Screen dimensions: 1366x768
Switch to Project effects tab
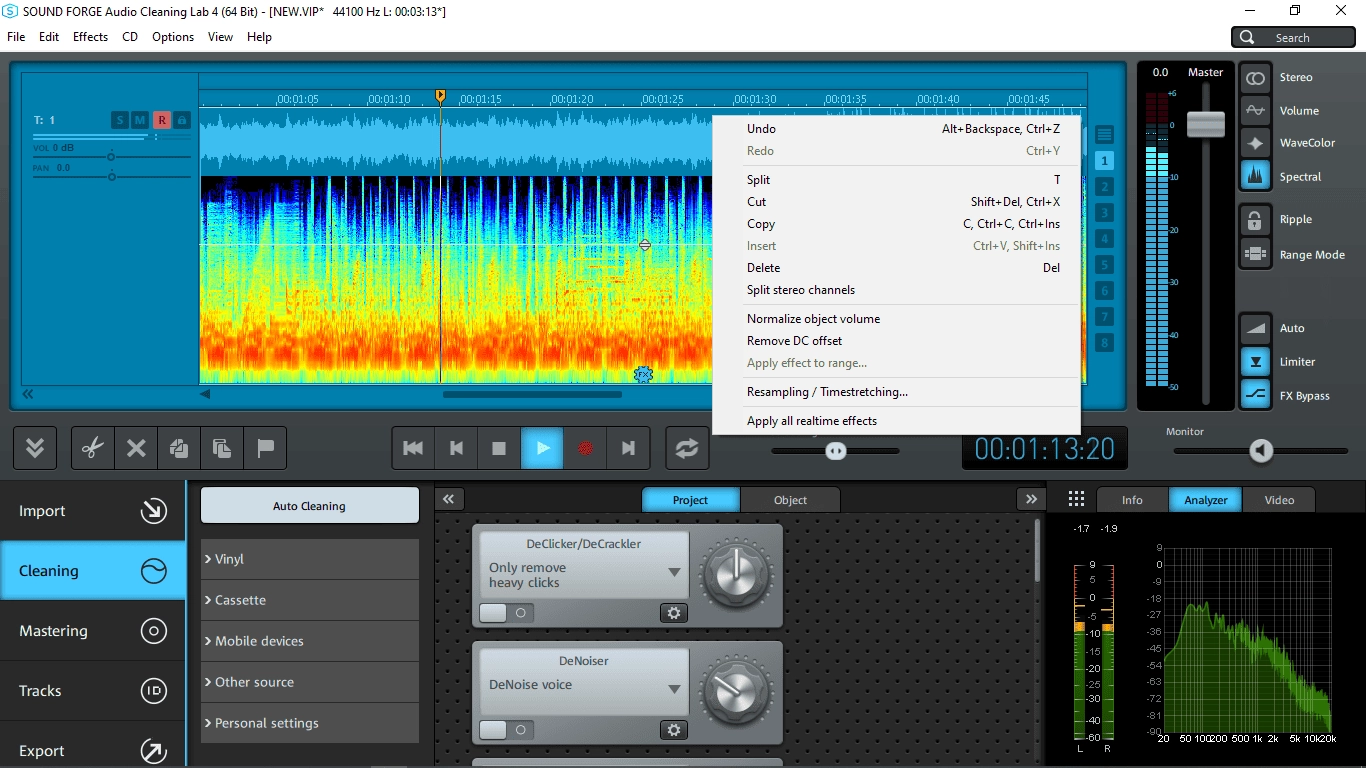(690, 500)
